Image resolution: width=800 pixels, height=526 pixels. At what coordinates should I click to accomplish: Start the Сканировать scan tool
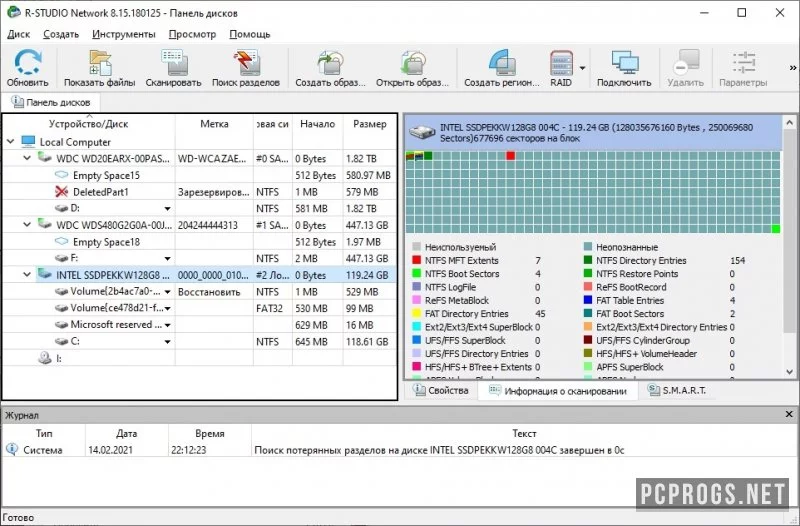click(173, 68)
